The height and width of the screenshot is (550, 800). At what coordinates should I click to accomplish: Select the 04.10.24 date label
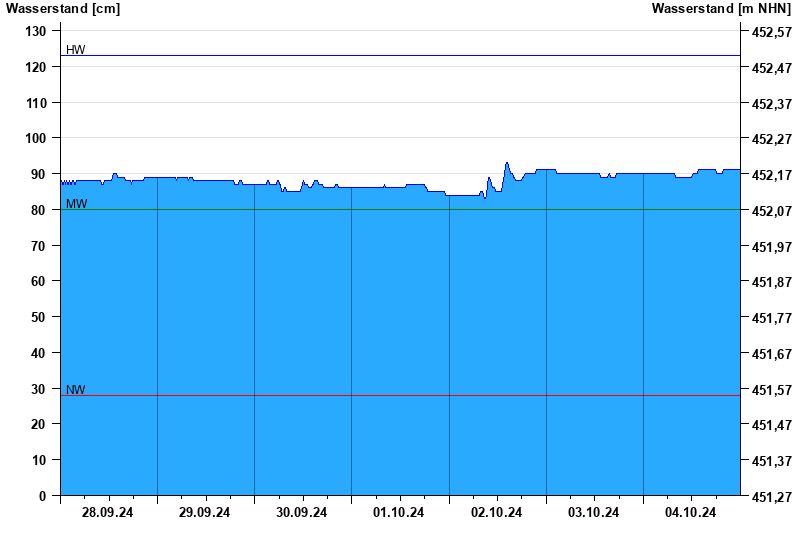tap(691, 513)
